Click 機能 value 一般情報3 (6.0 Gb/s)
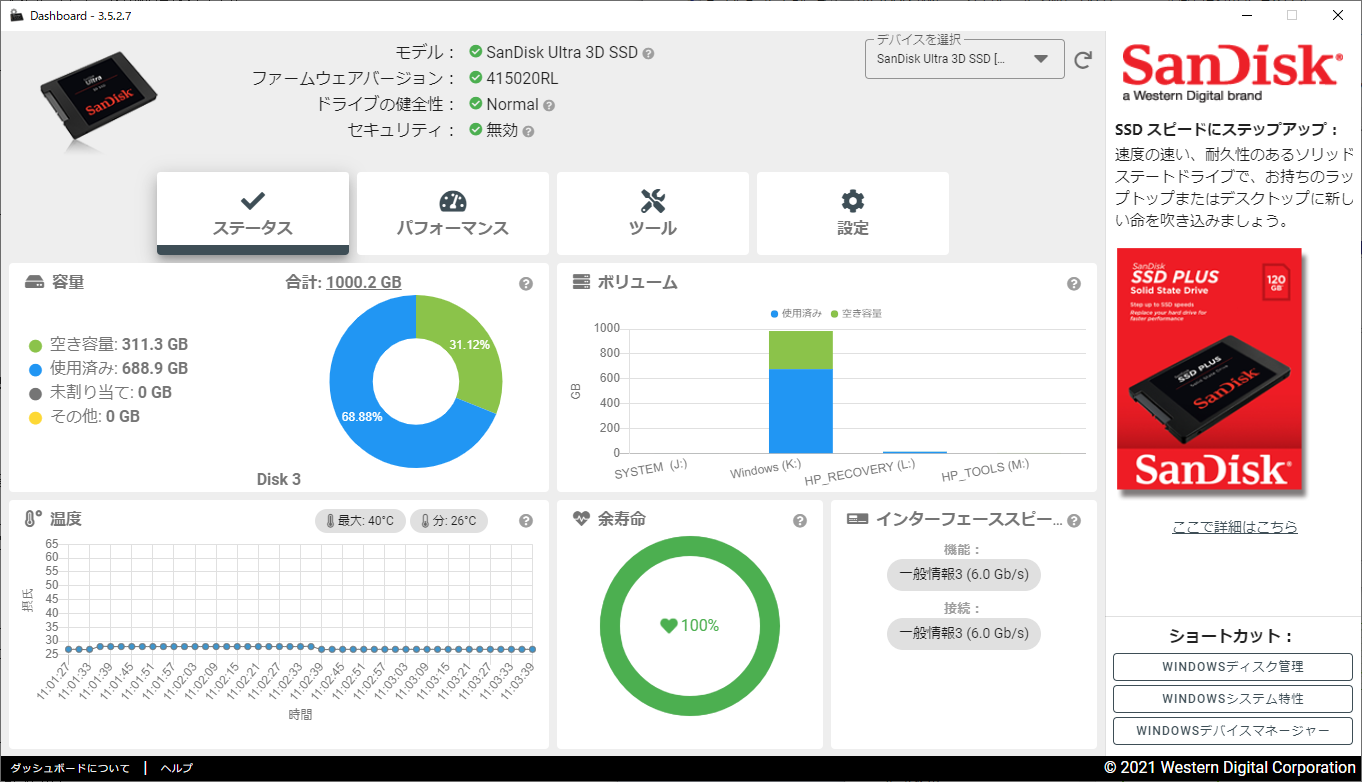Viewport: 1362px width, 782px height. point(964,575)
